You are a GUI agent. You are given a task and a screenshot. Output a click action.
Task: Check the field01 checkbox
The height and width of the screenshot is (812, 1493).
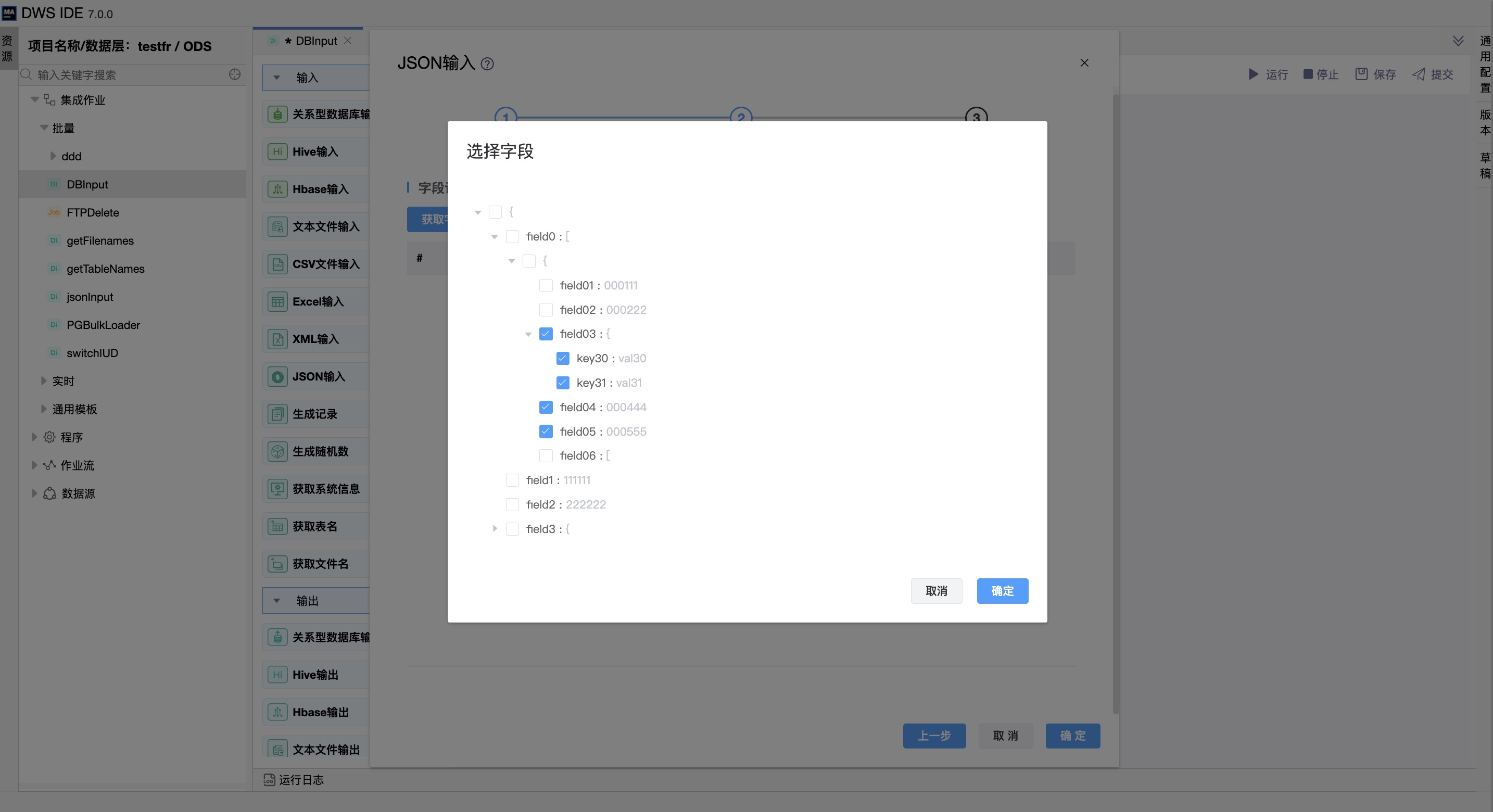point(546,285)
